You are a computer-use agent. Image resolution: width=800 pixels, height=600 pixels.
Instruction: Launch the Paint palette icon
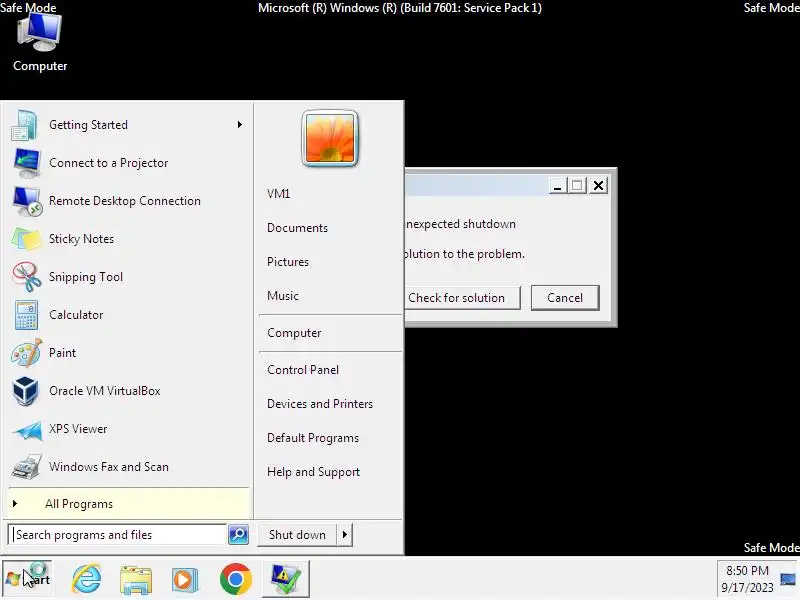pyautogui.click(x=27, y=353)
